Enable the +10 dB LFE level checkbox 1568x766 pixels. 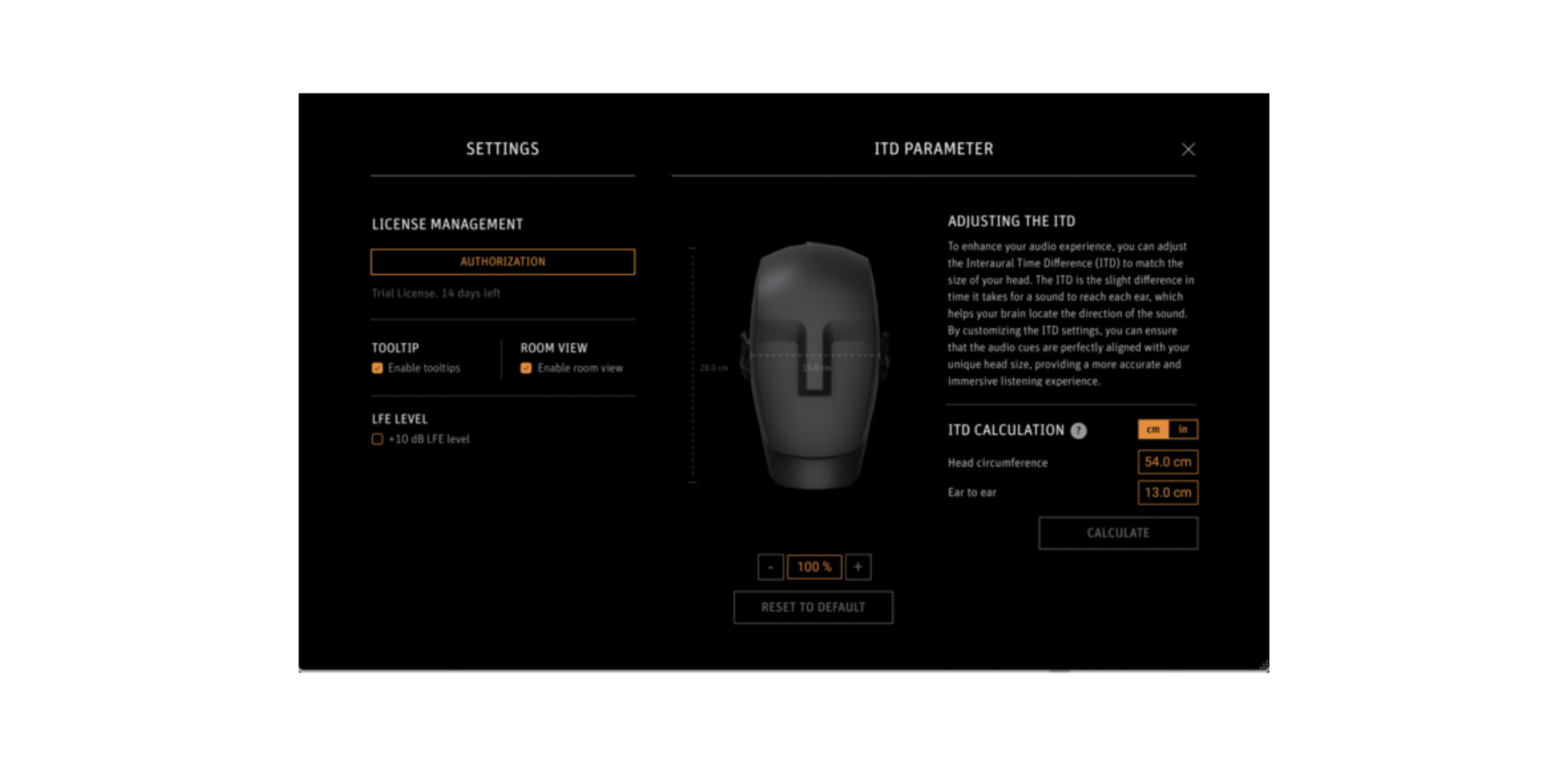point(377,439)
